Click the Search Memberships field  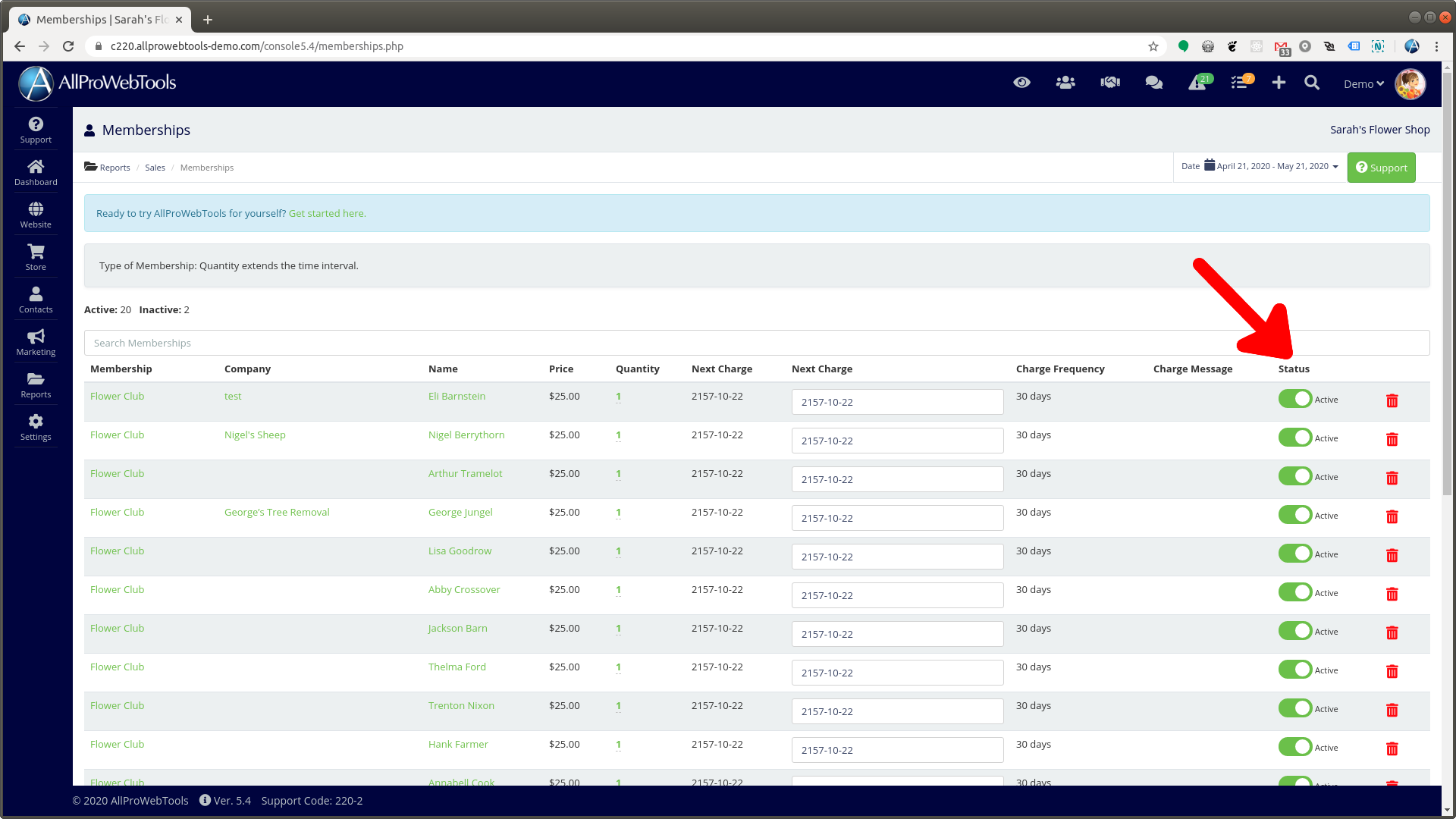[x=757, y=343]
